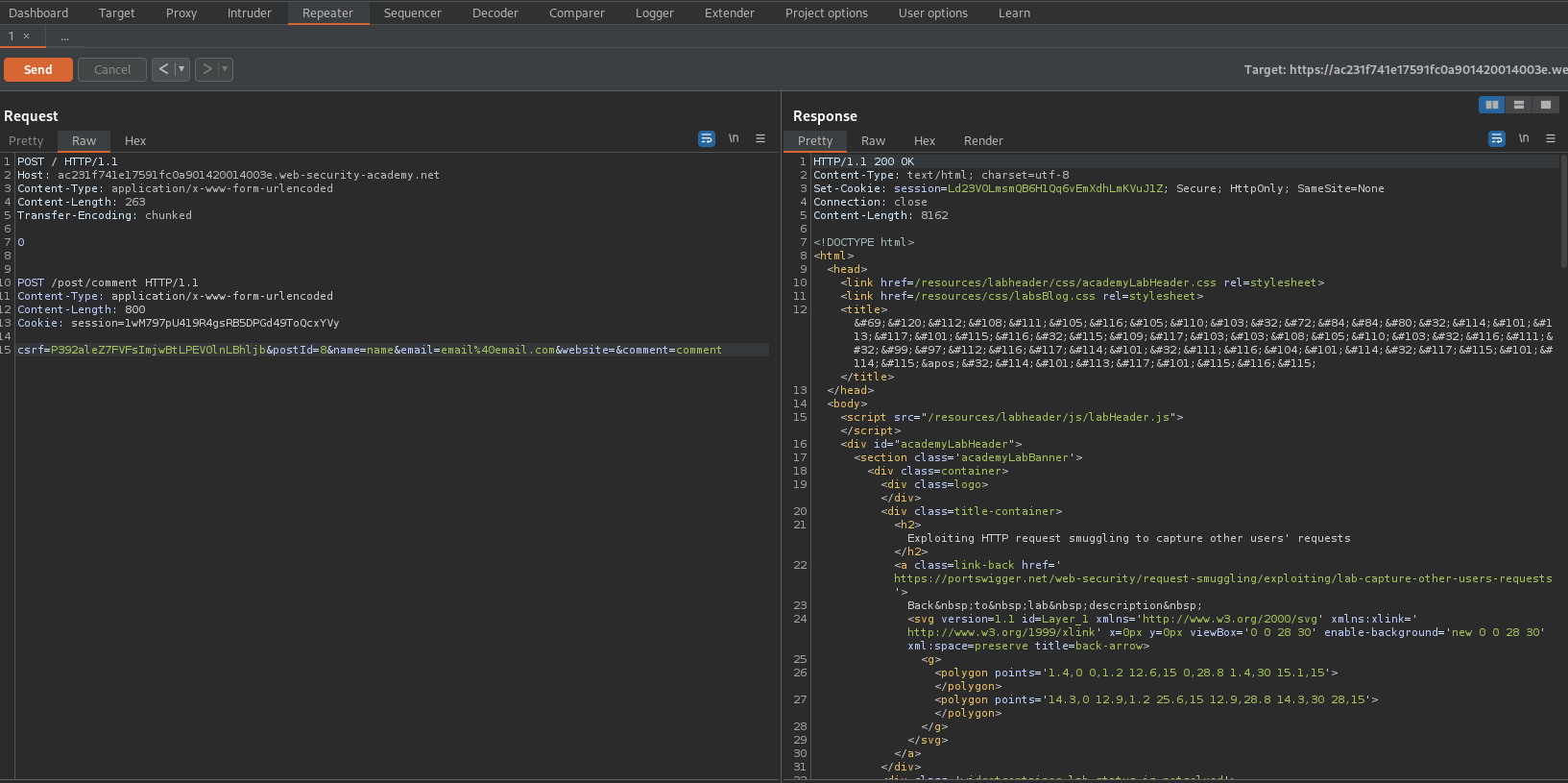1568x783 pixels.
Task: Open the Intruder tab
Action: click(250, 12)
